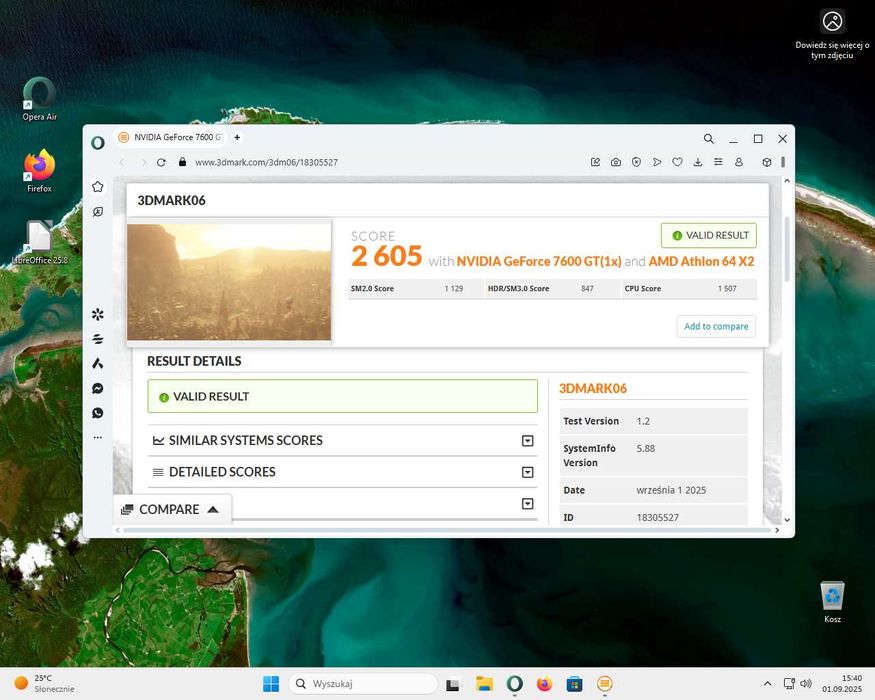Go back to previous page

coord(122,162)
